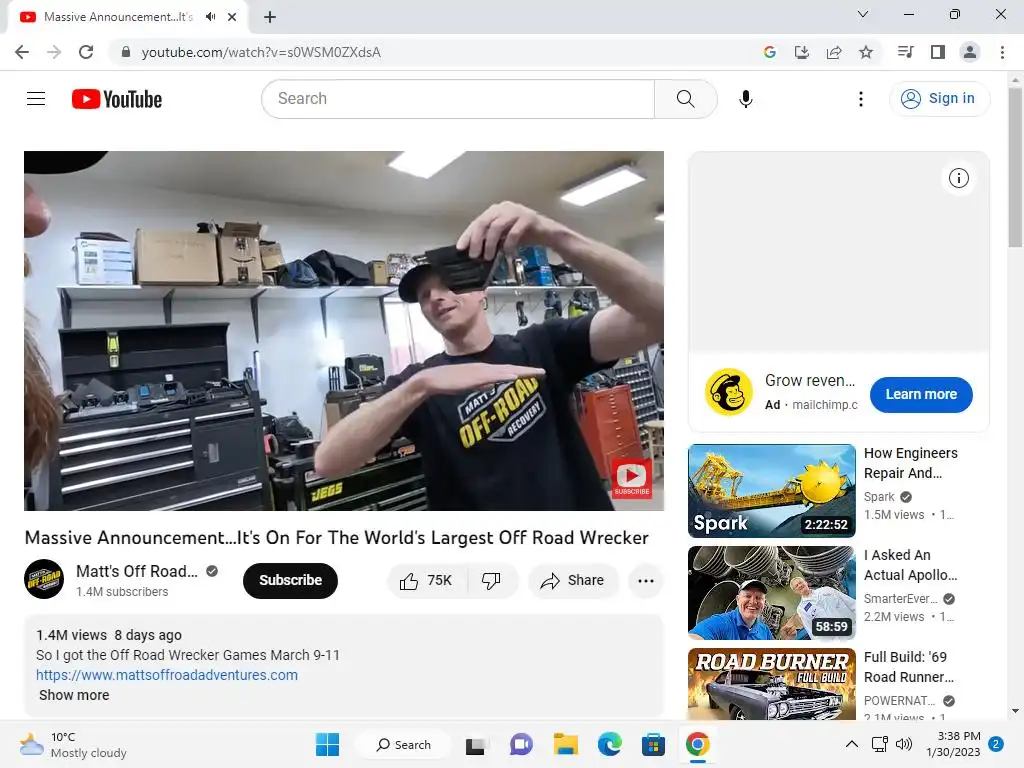Screen dimensions: 1024x768
Task: Click the Google icon in address bar
Action: [770, 52]
